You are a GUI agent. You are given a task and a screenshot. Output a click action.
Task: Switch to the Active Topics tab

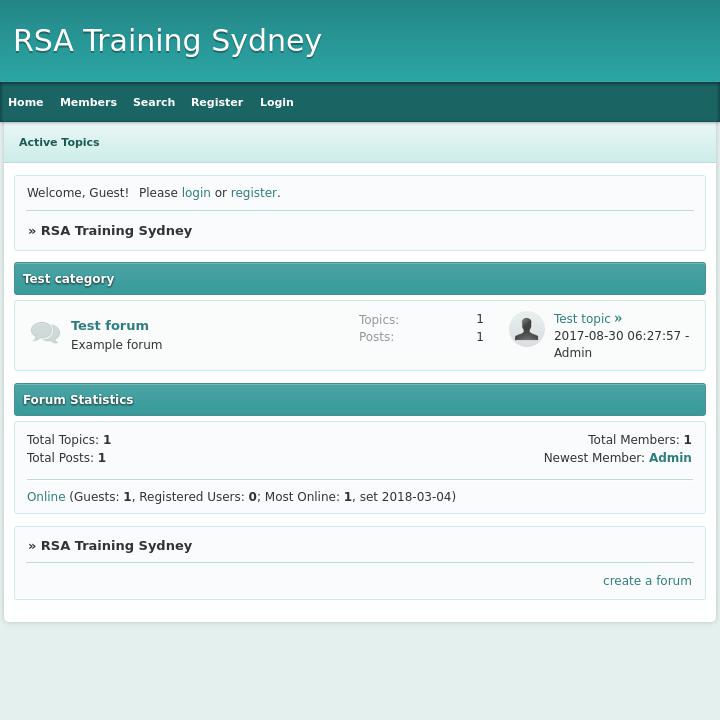[x=59, y=142]
